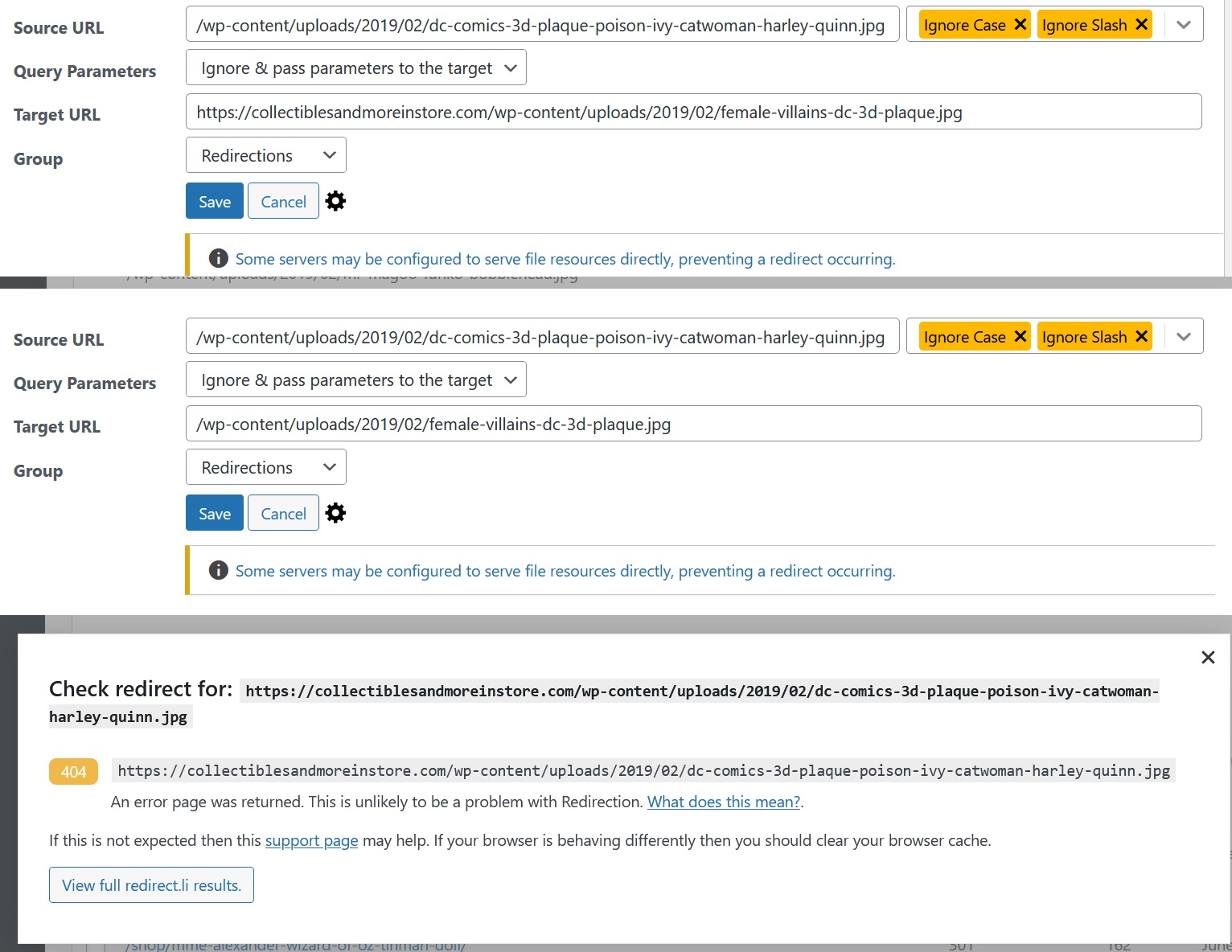Expand the source URL options chevron on top form
This screenshot has height=952, width=1232.
click(1184, 24)
